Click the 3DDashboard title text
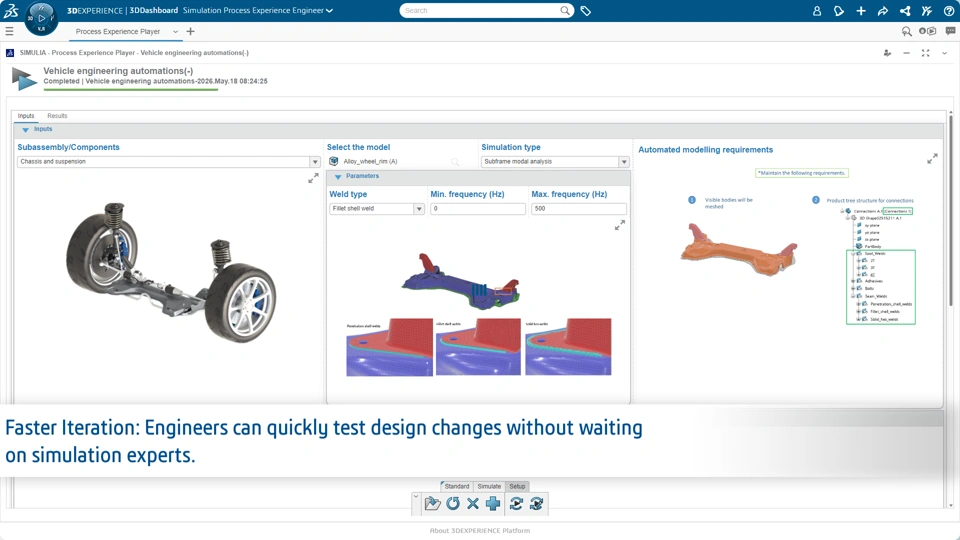The height and width of the screenshot is (540, 960). 153,10
